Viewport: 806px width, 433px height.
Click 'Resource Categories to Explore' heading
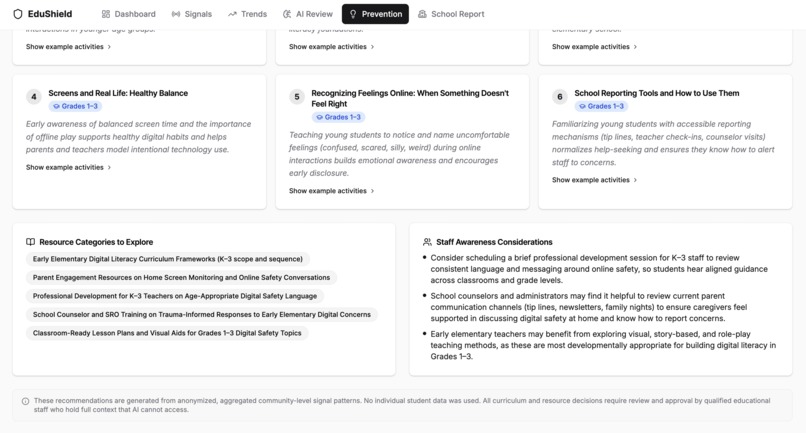[x=96, y=242]
